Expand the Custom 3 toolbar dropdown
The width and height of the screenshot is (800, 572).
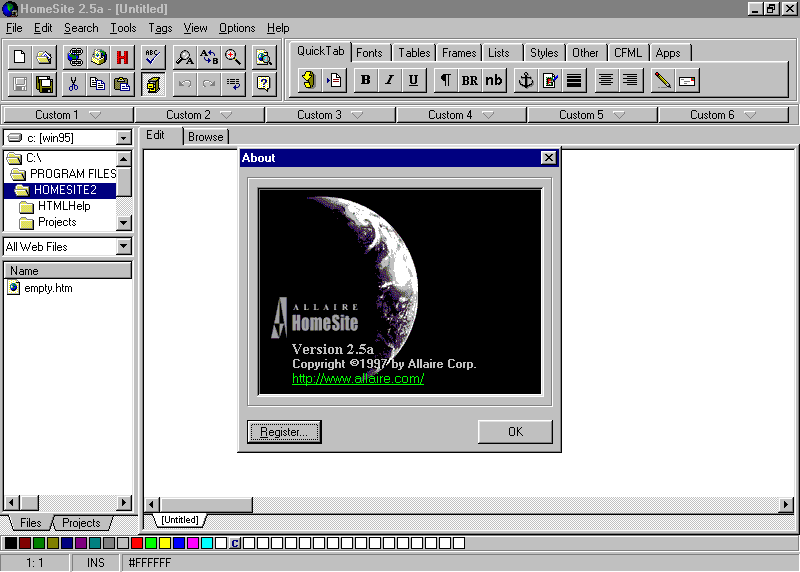coord(330,115)
